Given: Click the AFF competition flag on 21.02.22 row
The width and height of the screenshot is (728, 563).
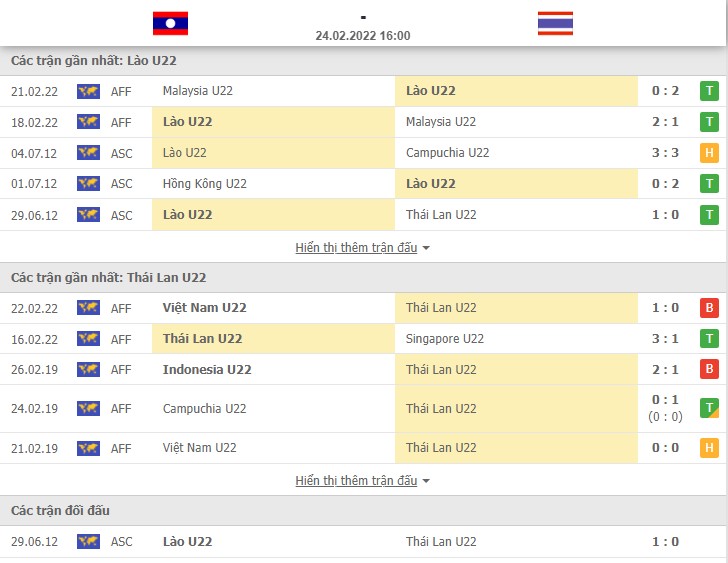Looking at the screenshot, I should pyautogui.click(x=88, y=91).
